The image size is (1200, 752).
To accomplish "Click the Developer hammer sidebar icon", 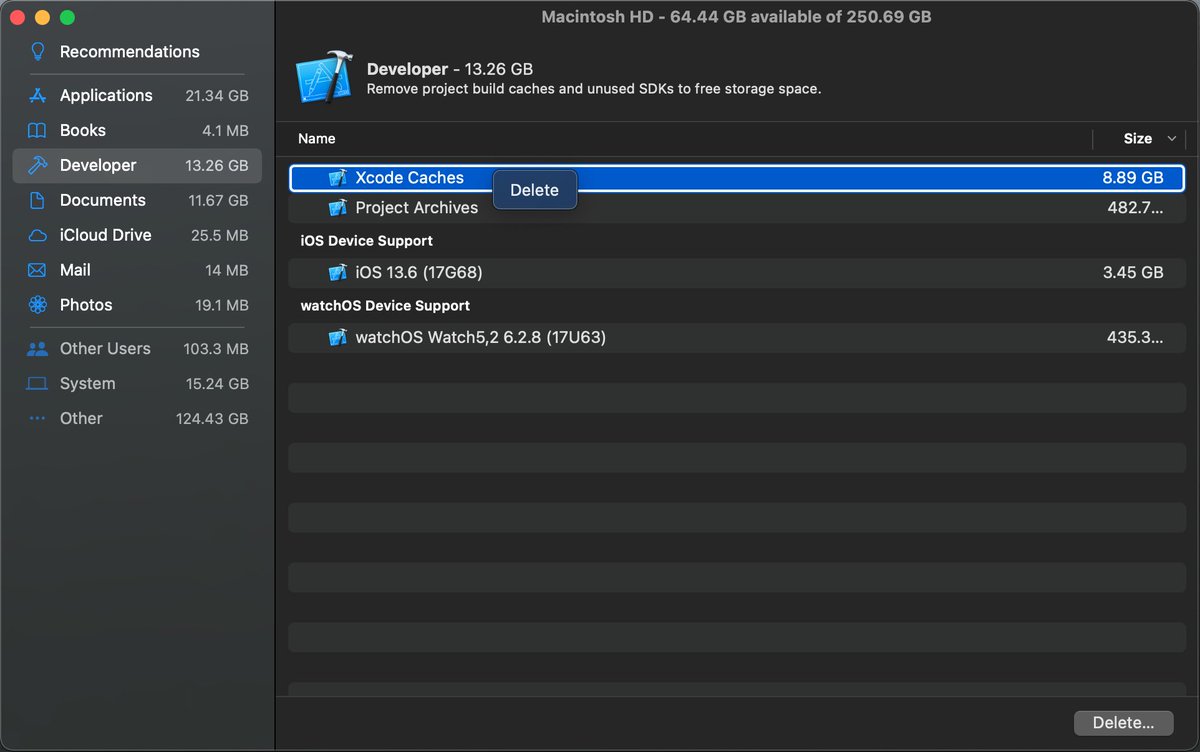I will pyautogui.click(x=38, y=165).
